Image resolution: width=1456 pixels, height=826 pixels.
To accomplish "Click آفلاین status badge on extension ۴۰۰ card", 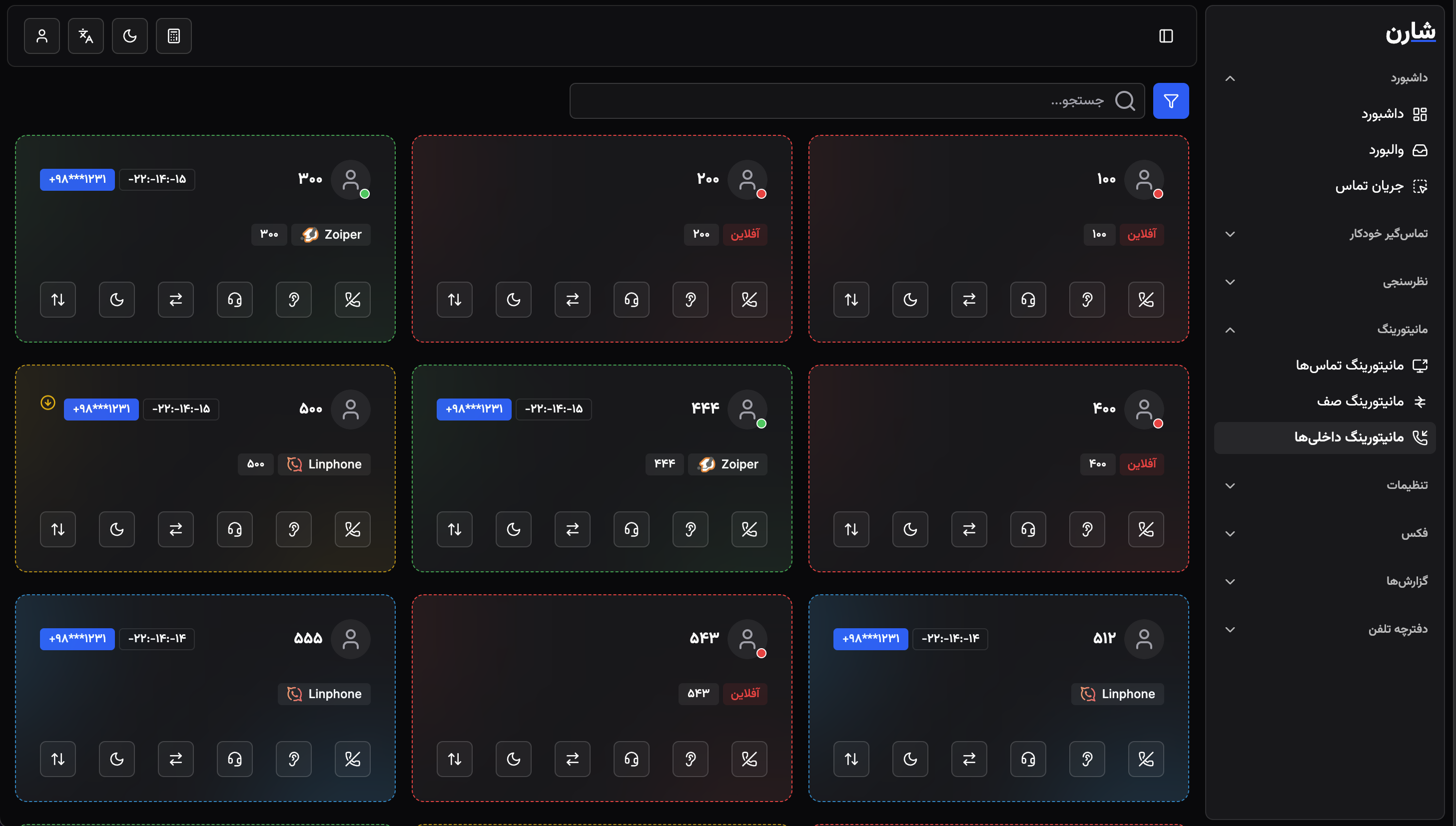I will click(1141, 464).
